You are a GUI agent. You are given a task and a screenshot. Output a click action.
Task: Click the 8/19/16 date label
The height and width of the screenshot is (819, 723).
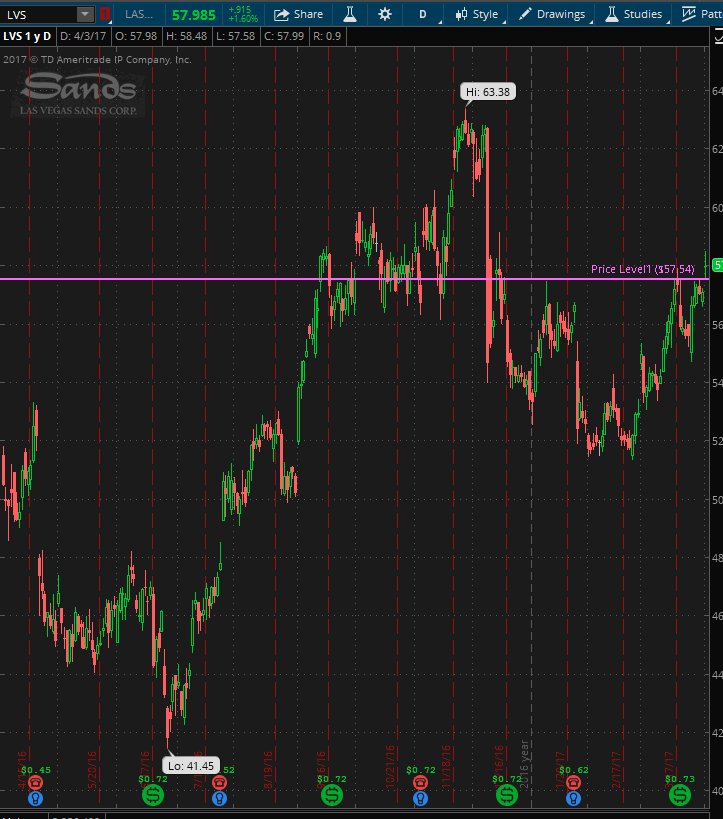point(268,770)
